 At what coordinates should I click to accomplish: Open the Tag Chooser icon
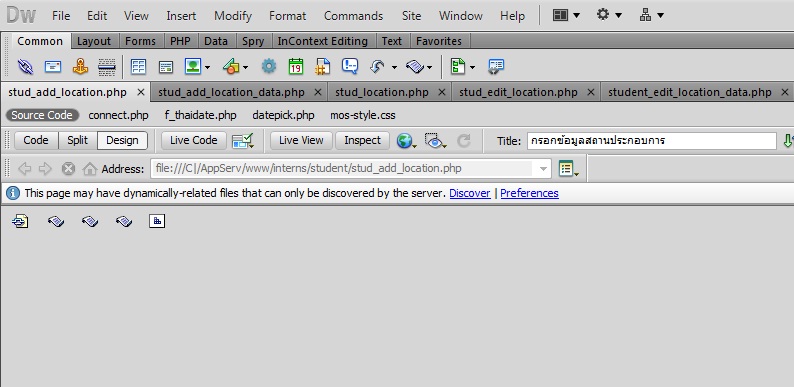tap(496, 66)
